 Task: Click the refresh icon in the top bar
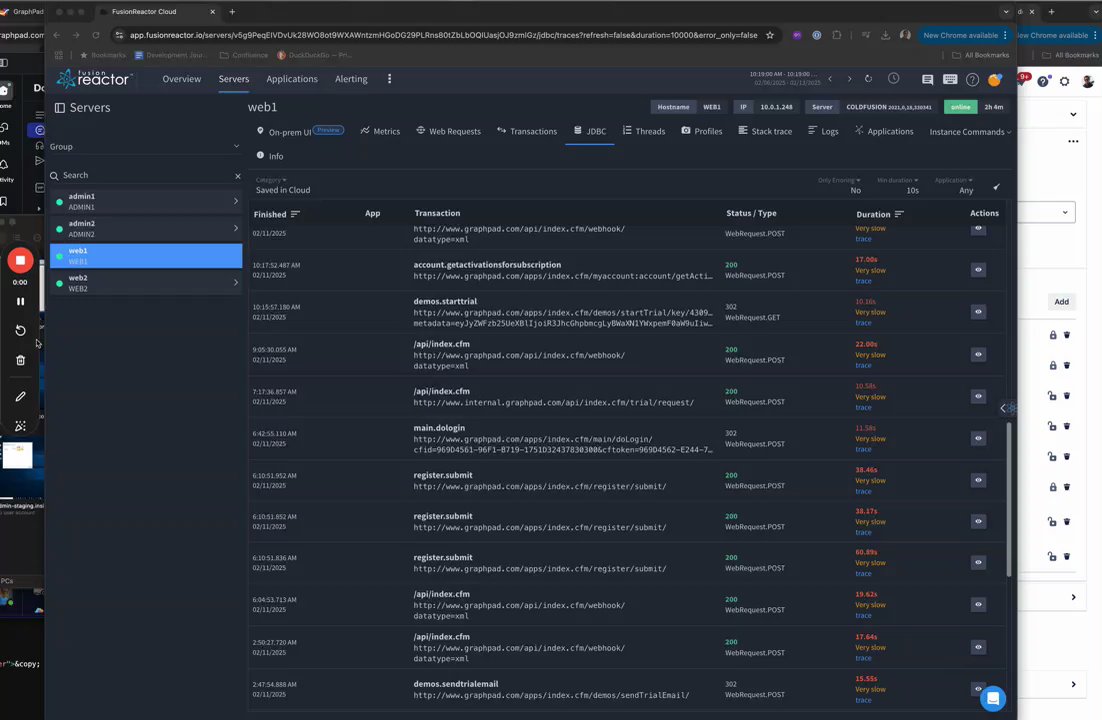(x=868, y=79)
